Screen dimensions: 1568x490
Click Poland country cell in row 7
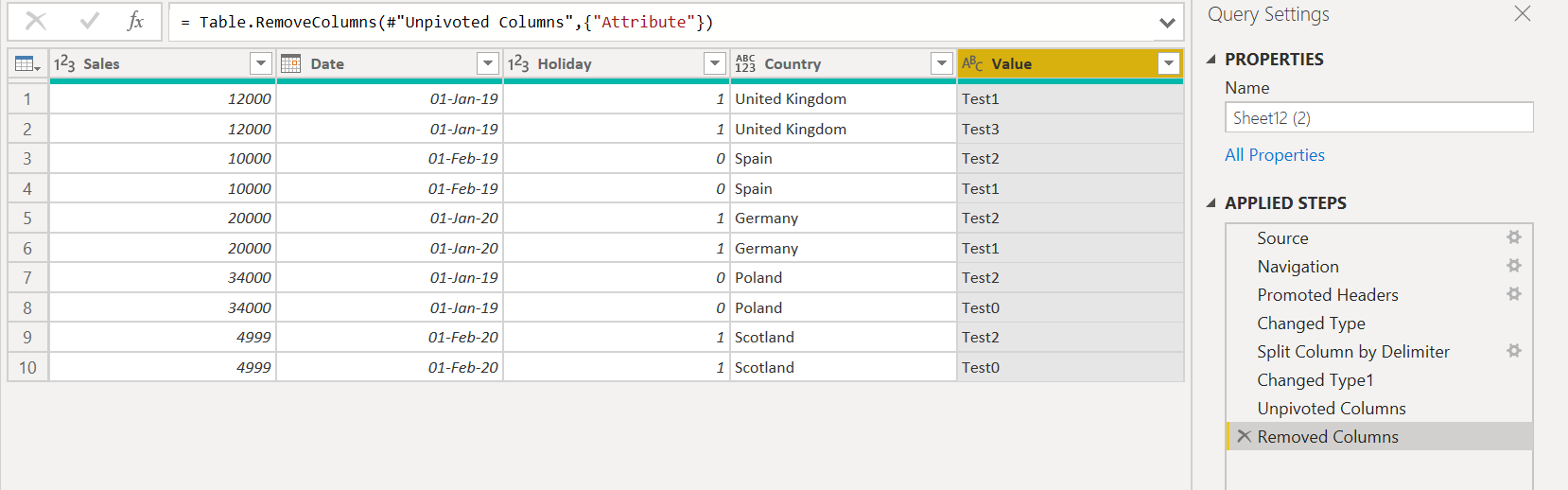click(x=844, y=277)
